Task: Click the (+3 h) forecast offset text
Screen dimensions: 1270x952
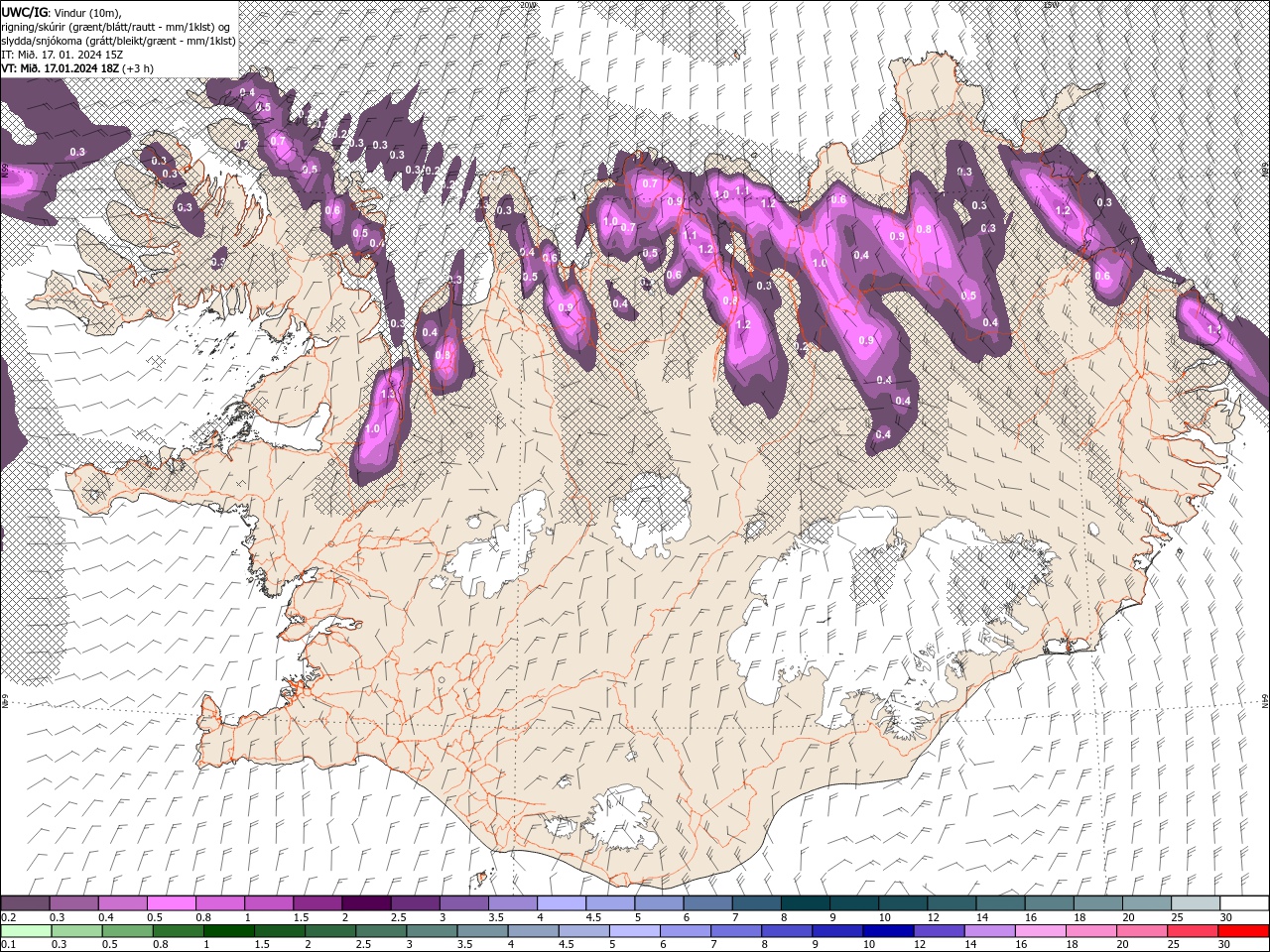Action: (x=138, y=67)
